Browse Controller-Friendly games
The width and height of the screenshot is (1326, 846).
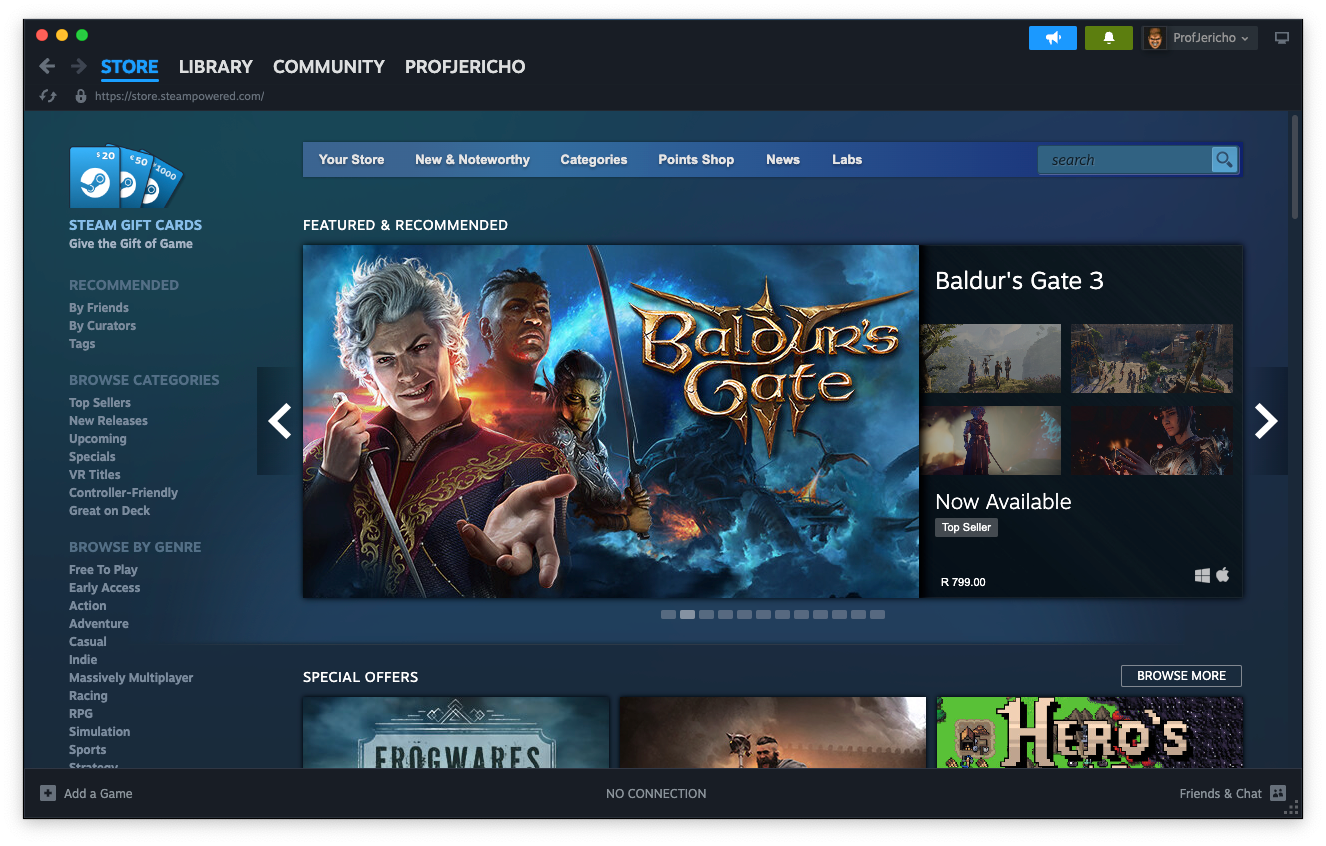(x=123, y=493)
